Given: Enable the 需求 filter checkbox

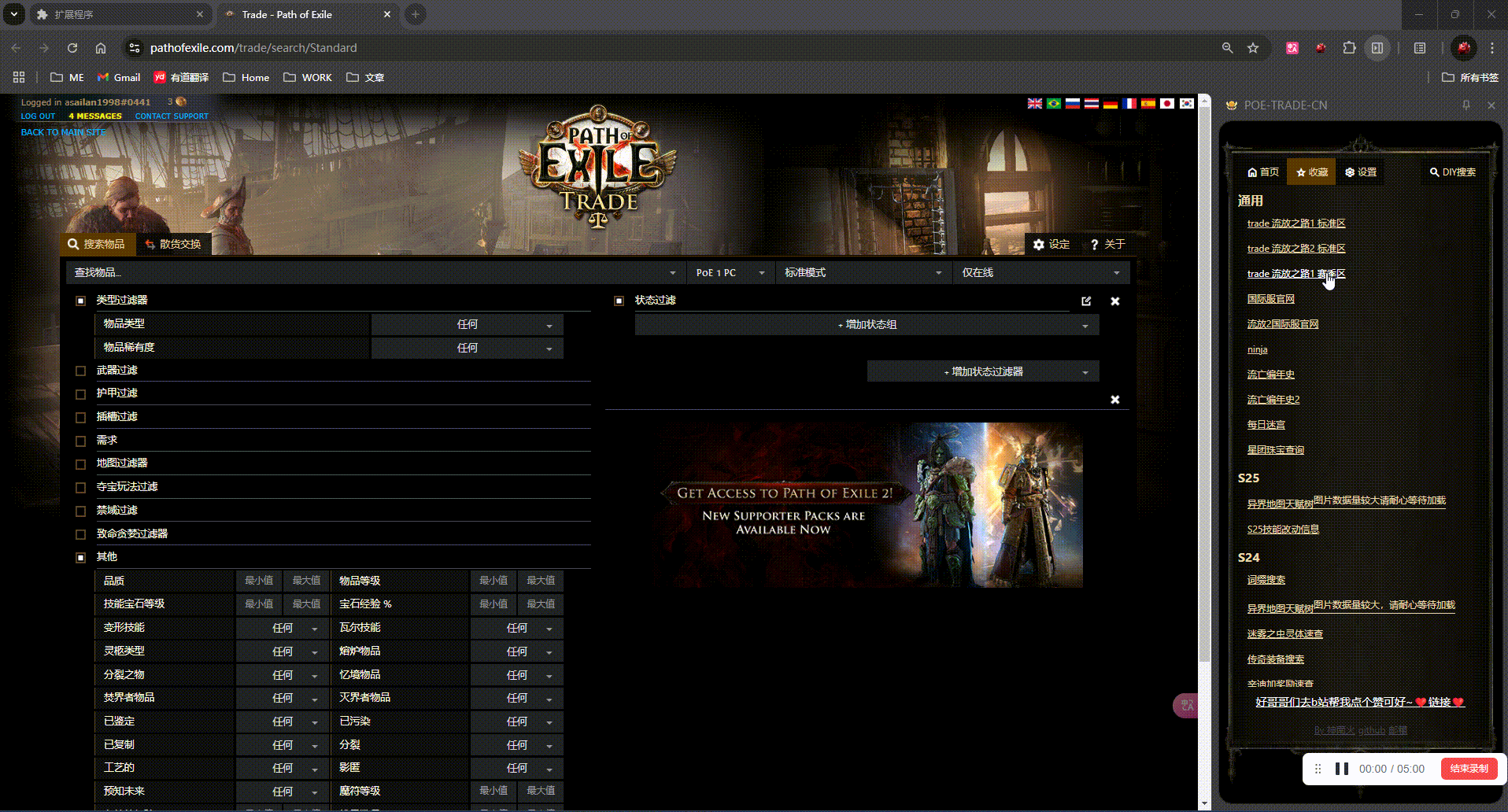Looking at the screenshot, I should pyautogui.click(x=80, y=441).
